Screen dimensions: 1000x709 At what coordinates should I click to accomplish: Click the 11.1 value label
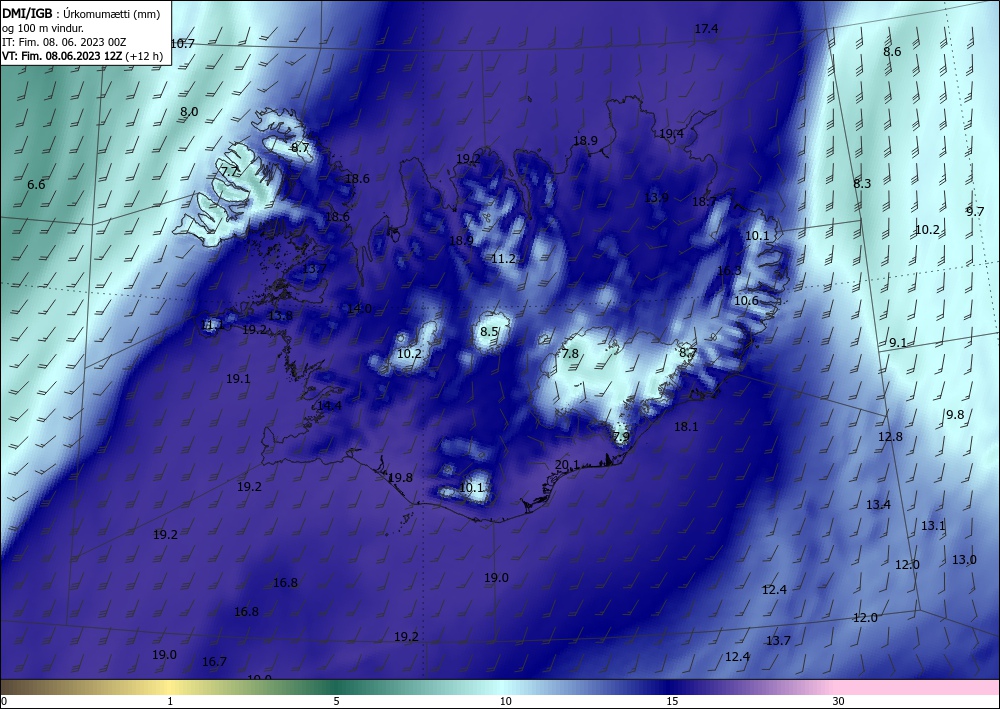point(212,325)
